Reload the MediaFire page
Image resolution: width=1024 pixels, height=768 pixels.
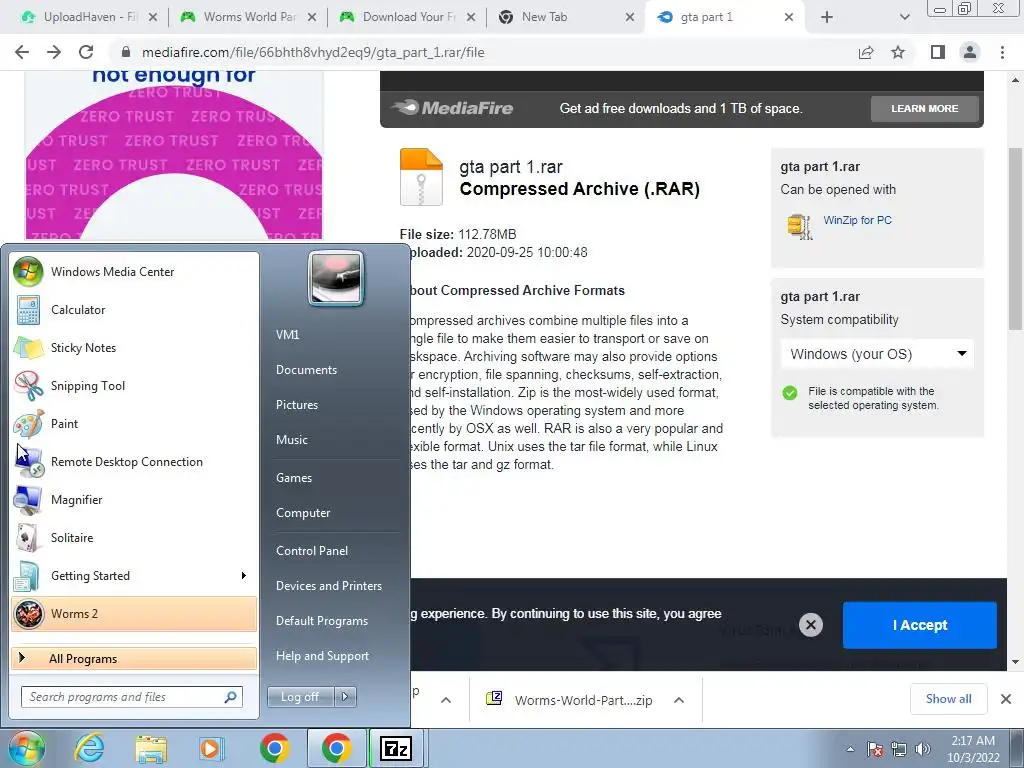[86, 52]
